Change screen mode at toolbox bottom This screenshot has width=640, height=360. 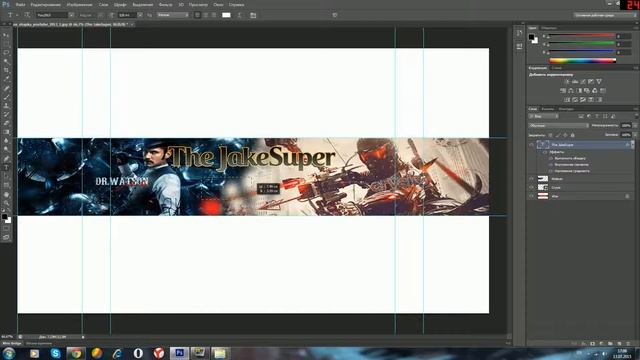tap(6, 237)
